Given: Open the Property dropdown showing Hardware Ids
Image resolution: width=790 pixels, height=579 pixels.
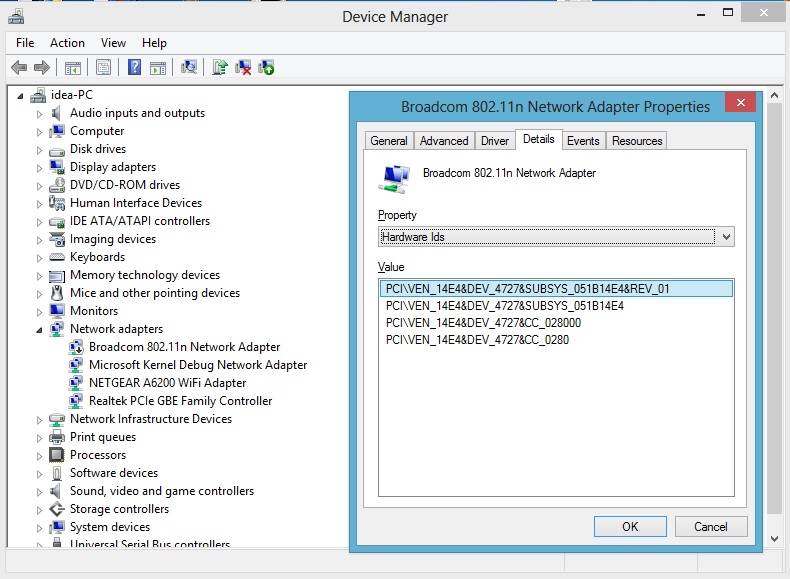Looking at the screenshot, I should point(556,236).
